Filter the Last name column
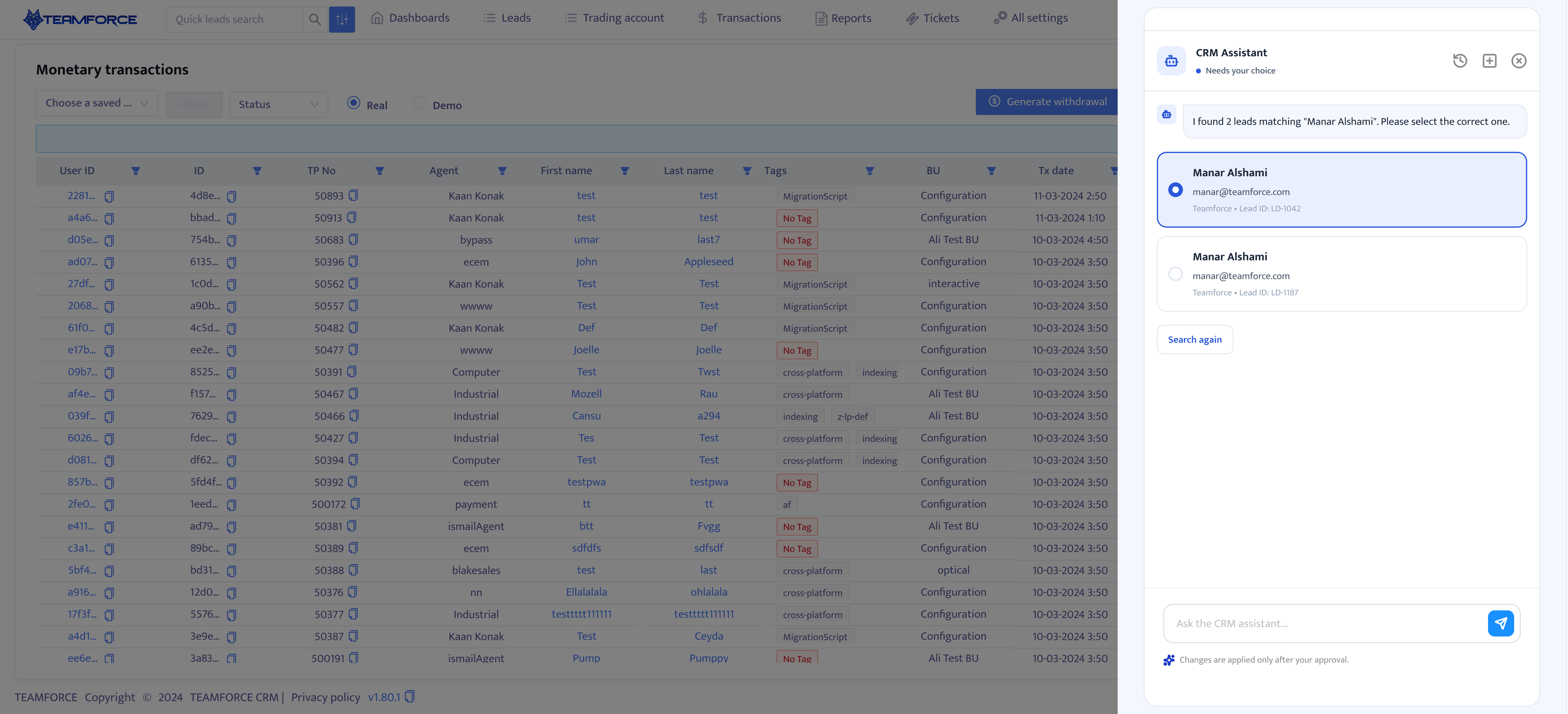This screenshot has height=714, width=1568. (x=747, y=171)
